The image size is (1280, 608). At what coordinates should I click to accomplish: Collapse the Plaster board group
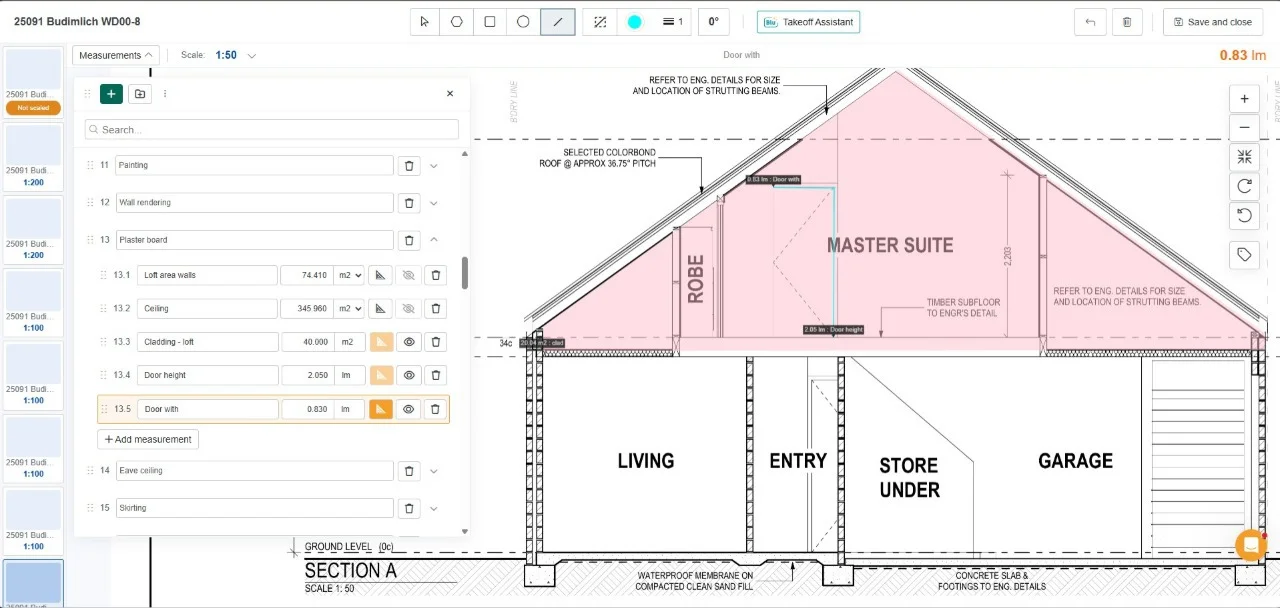pos(434,240)
